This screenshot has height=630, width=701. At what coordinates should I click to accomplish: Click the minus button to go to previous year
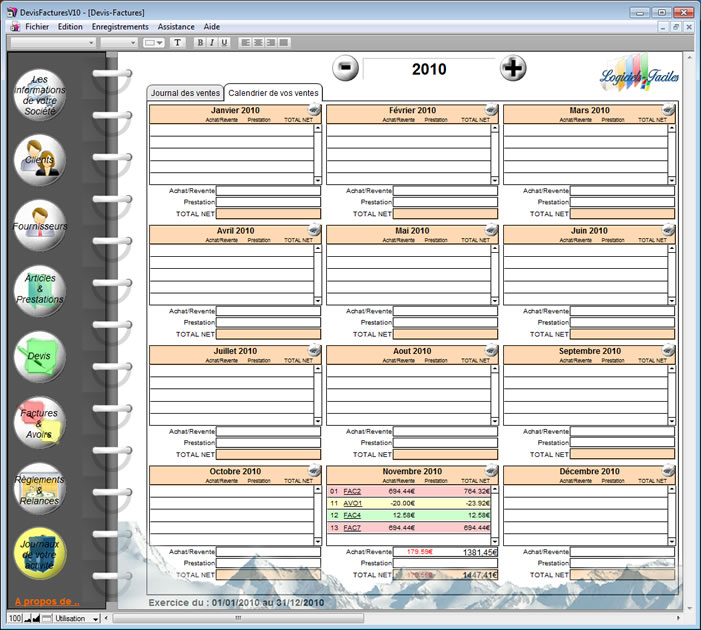pyautogui.click(x=346, y=68)
